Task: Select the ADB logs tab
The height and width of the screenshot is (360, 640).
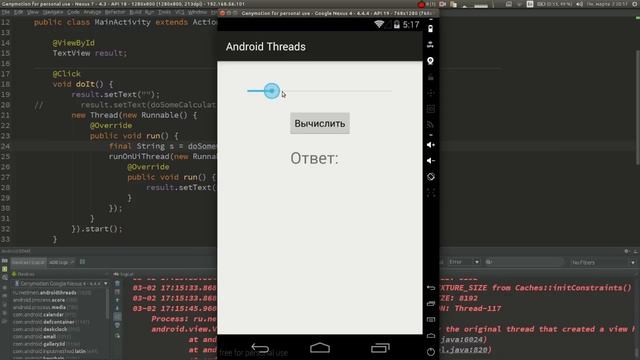Action: coord(61,262)
